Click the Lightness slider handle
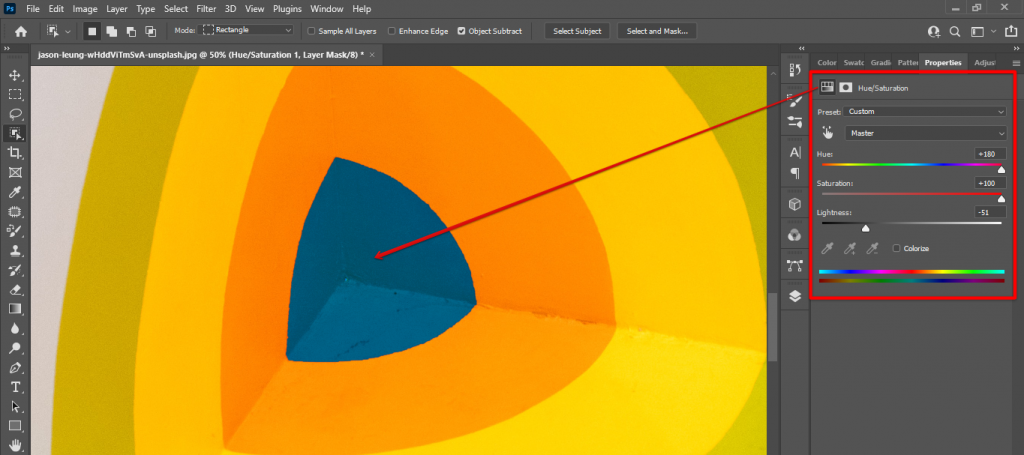 tap(865, 228)
